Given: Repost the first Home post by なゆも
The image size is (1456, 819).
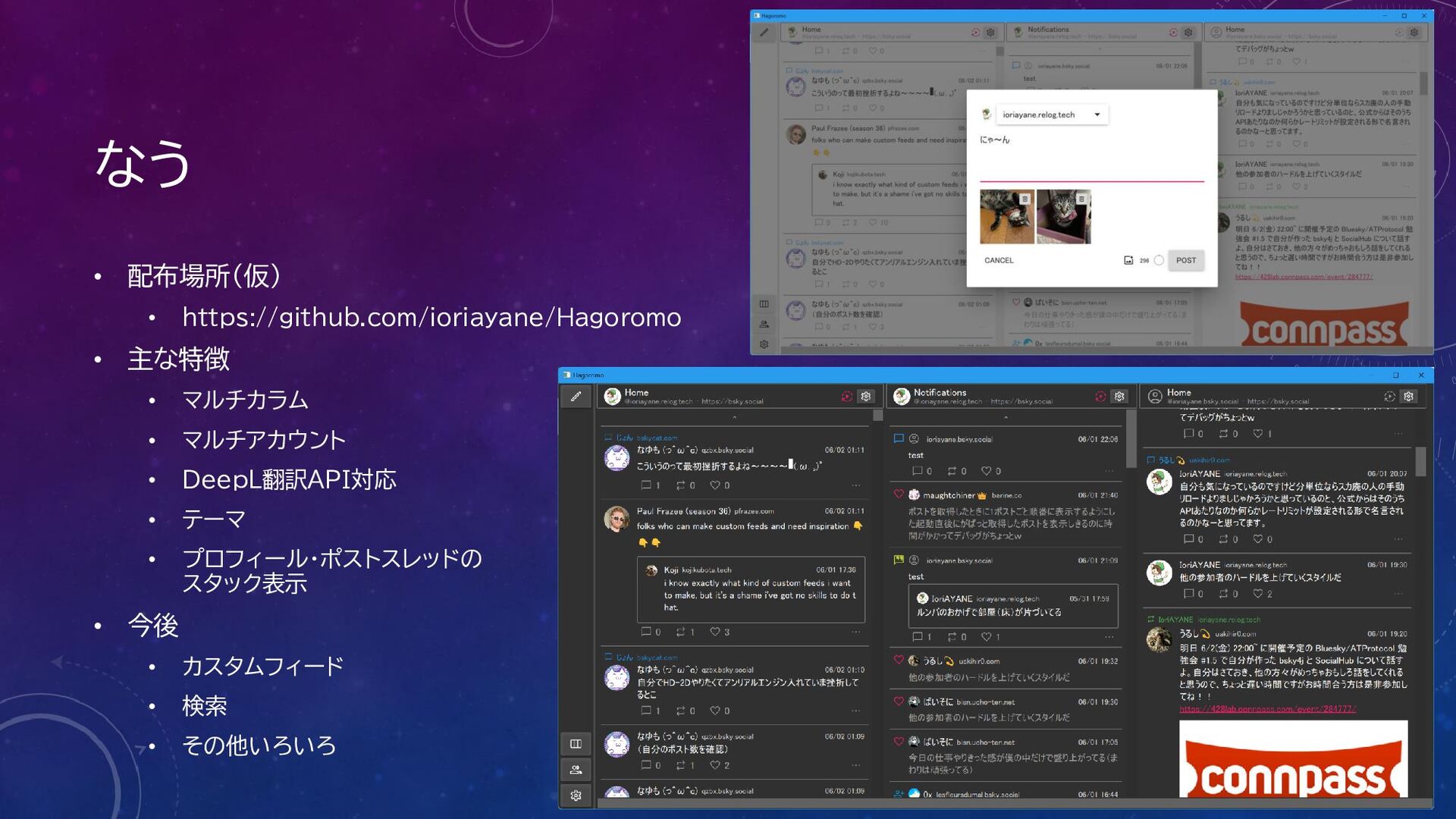Looking at the screenshot, I should click(681, 485).
